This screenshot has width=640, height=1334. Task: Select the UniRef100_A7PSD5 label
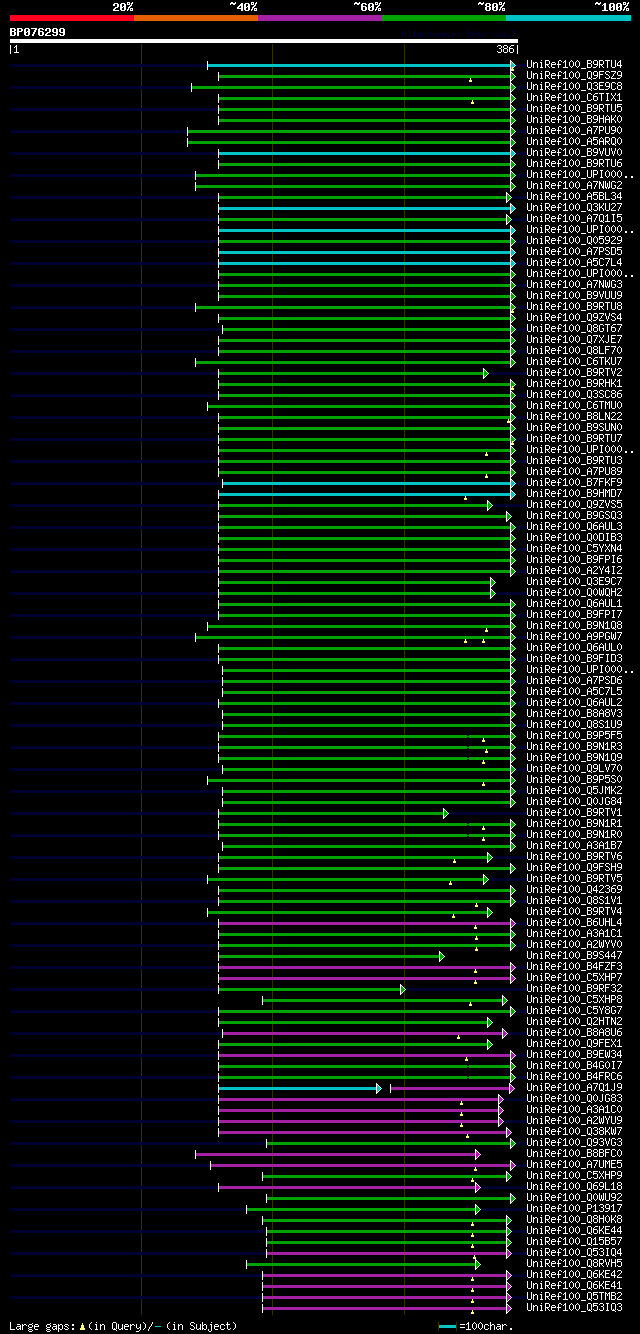[574, 252]
